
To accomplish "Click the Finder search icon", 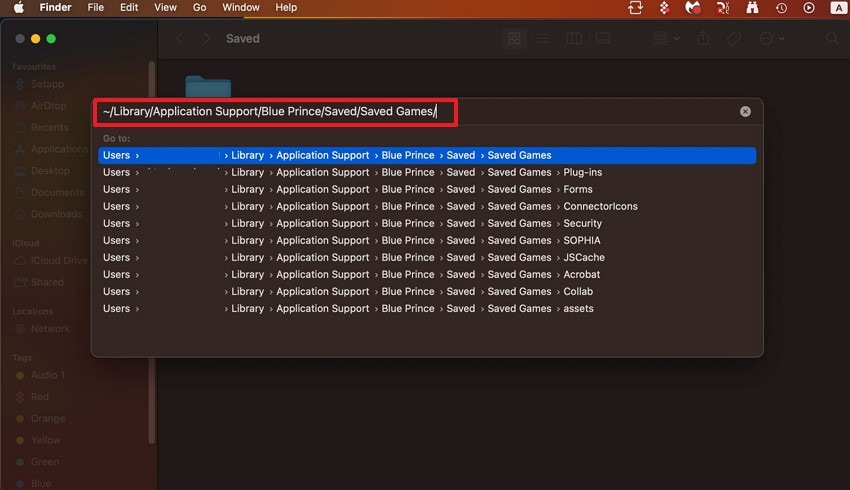I will (x=832, y=38).
